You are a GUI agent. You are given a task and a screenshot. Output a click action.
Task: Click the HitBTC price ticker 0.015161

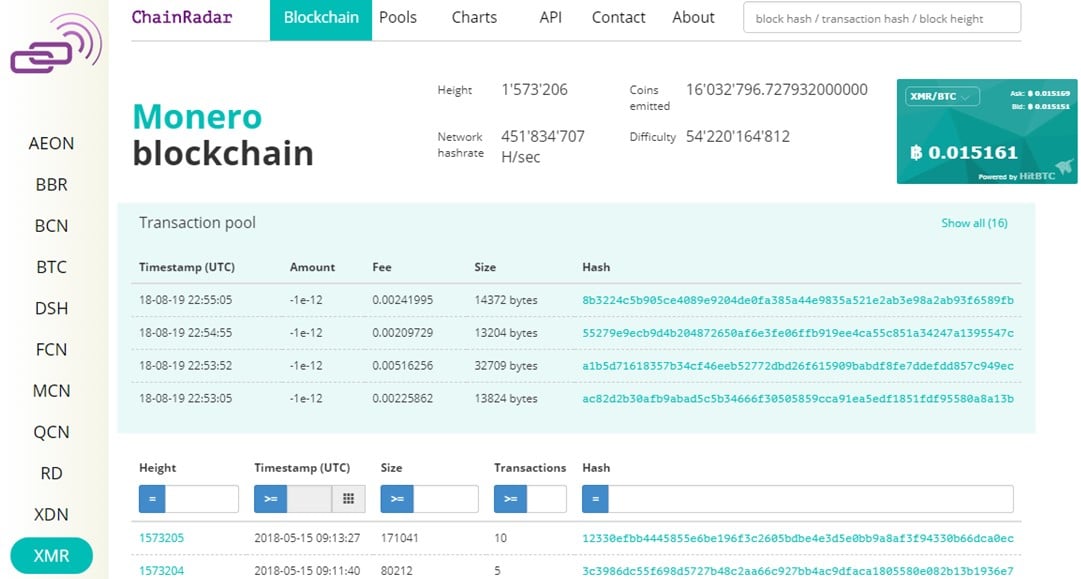(x=964, y=152)
